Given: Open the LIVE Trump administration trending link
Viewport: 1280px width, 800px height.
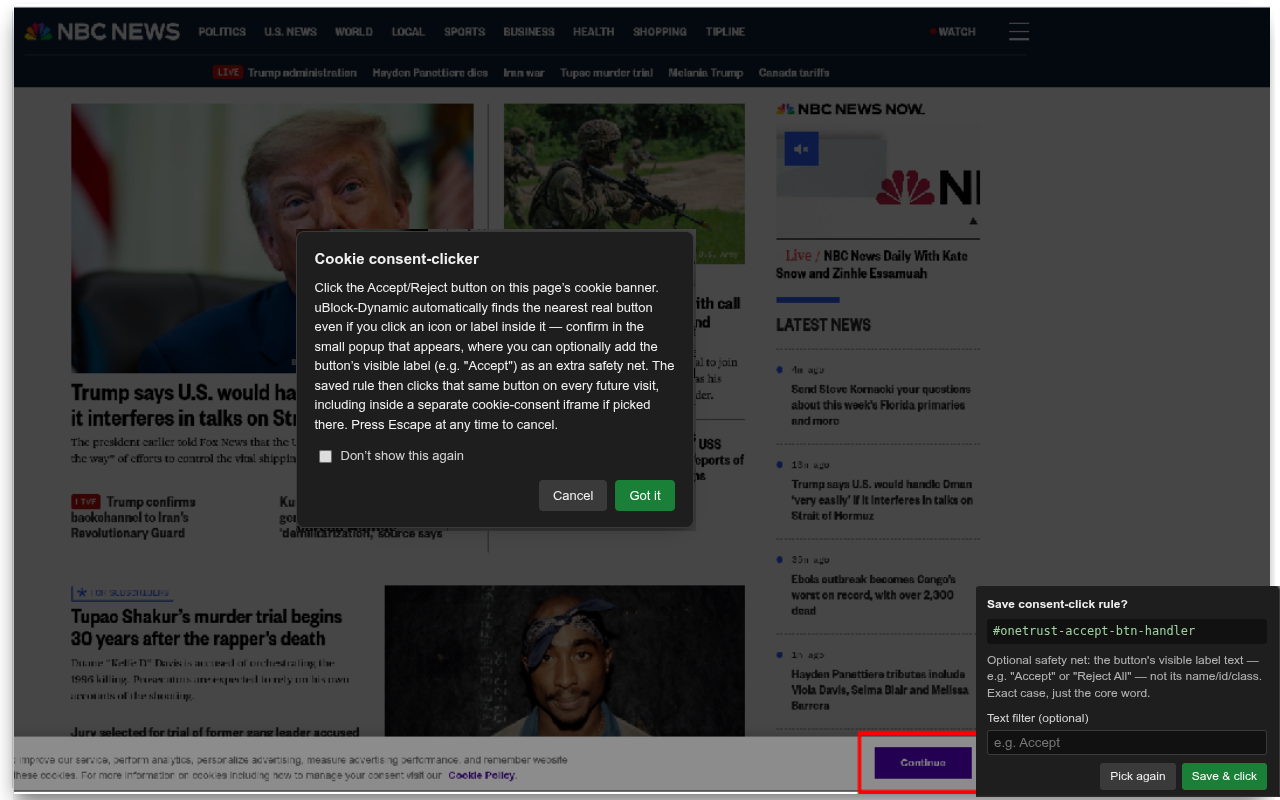Looking at the screenshot, I should pyautogui.click(x=285, y=73).
